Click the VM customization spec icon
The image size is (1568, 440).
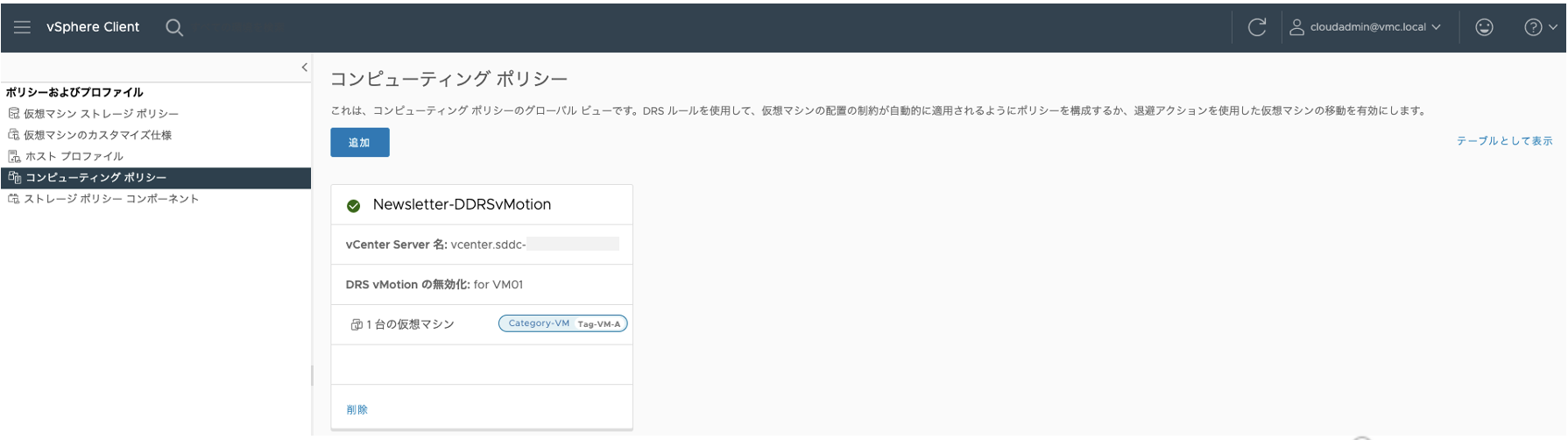pyautogui.click(x=13, y=135)
